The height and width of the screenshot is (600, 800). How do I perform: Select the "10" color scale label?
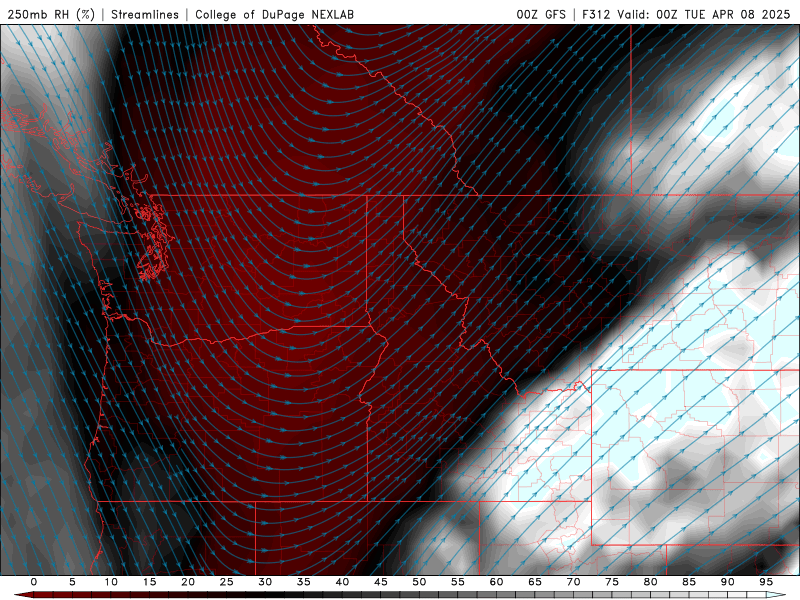[111, 582]
